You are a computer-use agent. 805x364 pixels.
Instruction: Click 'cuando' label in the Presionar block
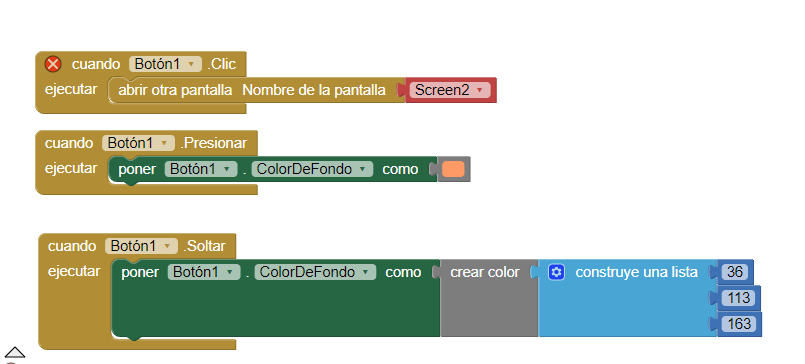click(69, 143)
